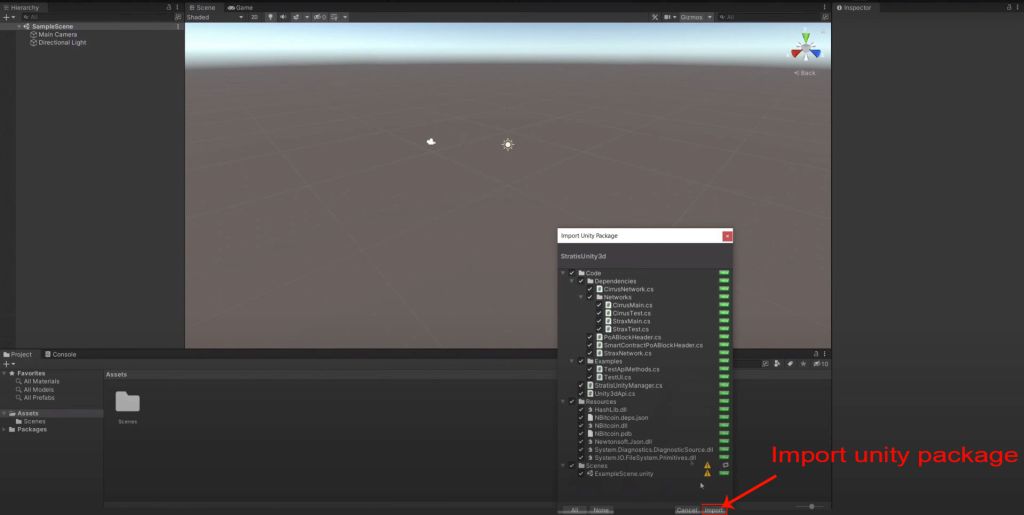Uncheck the Code folder checkbox
The image size is (1024, 515).
click(x=572, y=273)
